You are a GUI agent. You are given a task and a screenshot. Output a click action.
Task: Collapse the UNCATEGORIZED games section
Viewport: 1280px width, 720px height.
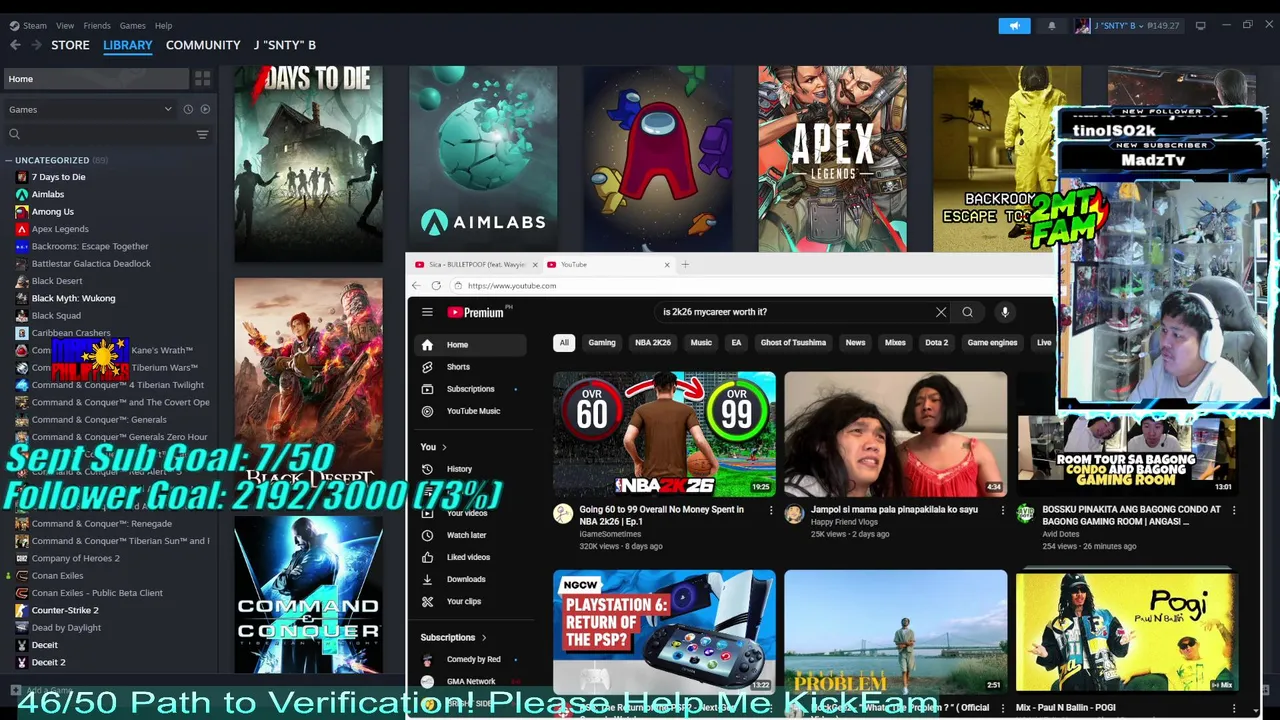click(9, 160)
